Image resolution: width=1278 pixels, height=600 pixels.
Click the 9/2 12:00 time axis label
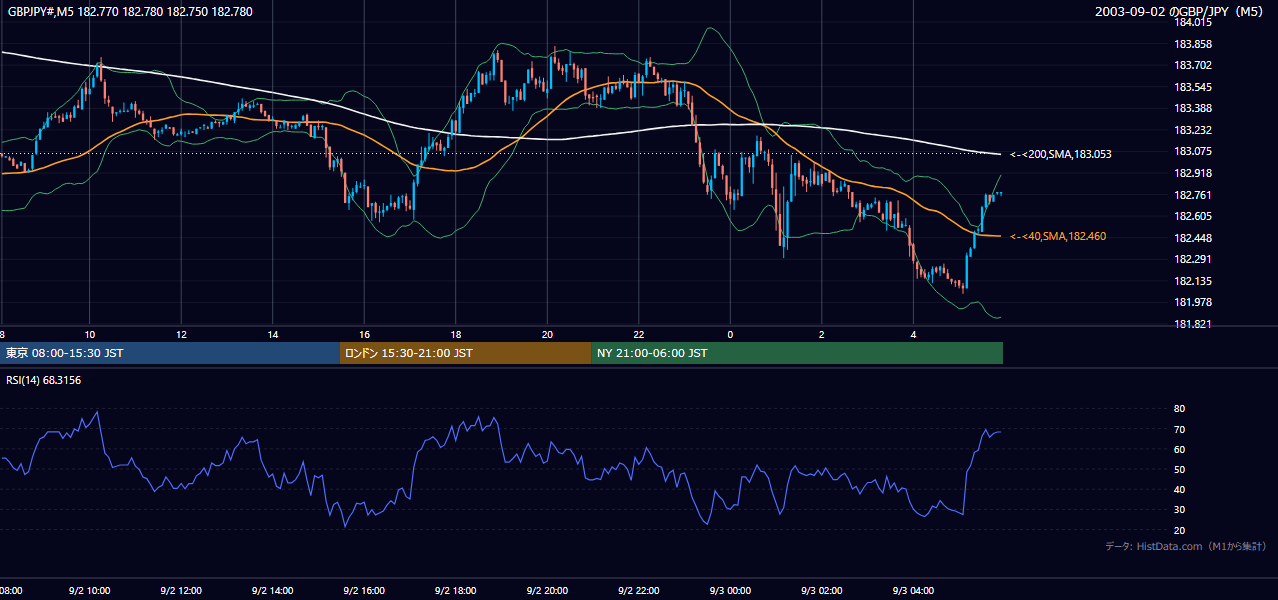[x=181, y=590]
